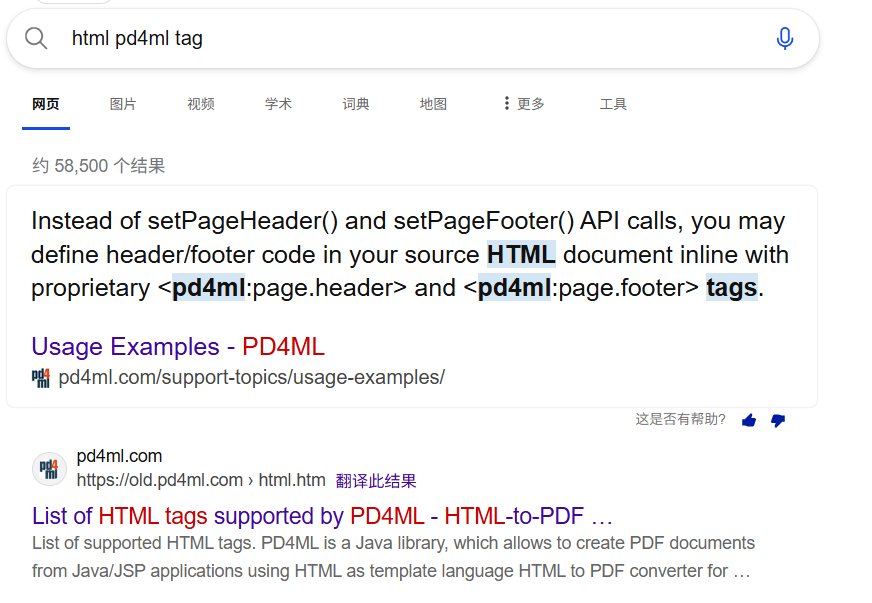
Task: Click highlighted 'HTML' word in snippet
Action: click(x=521, y=255)
